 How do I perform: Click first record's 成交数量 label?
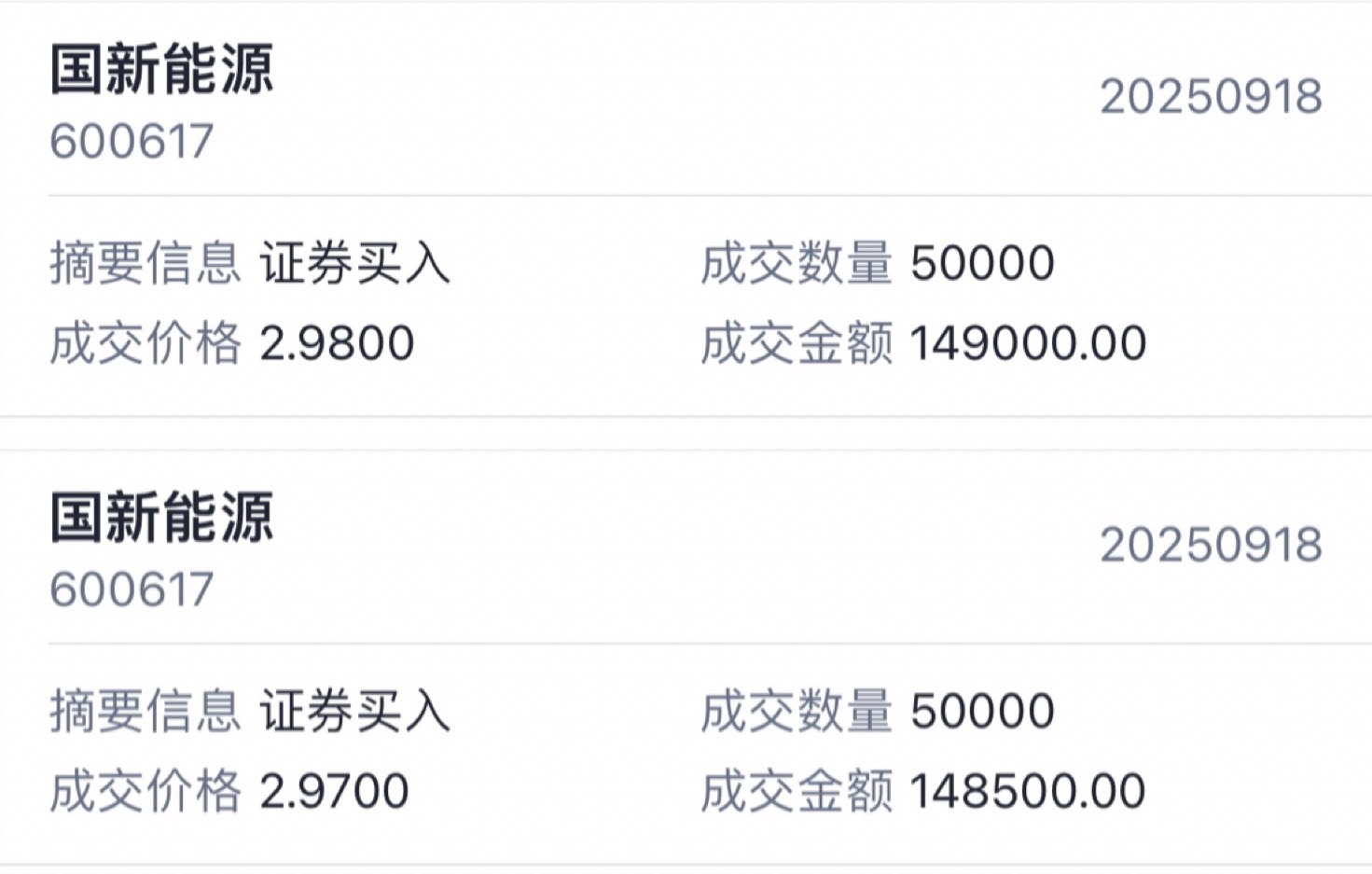point(797,263)
